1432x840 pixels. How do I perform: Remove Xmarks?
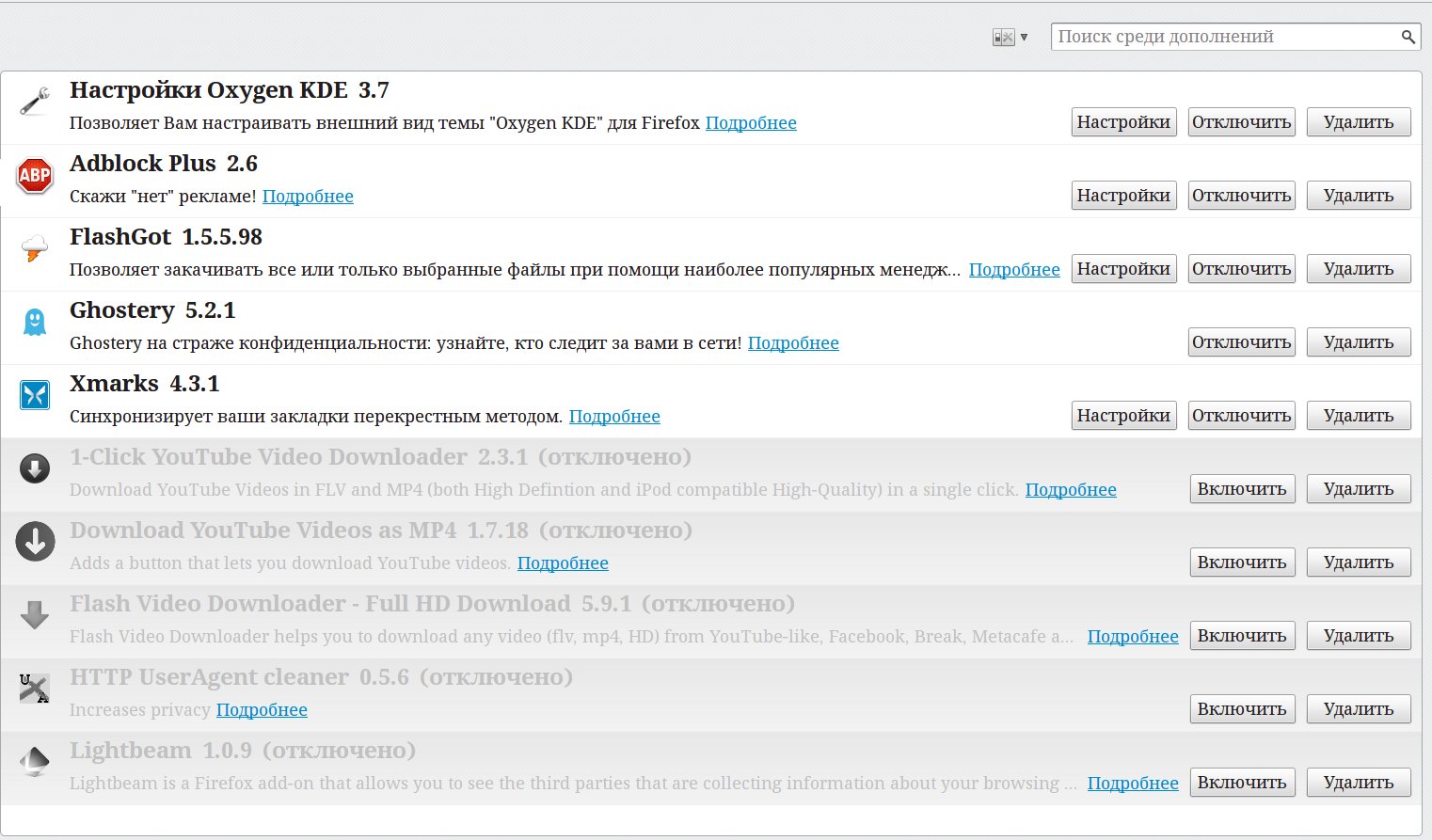point(1359,416)
